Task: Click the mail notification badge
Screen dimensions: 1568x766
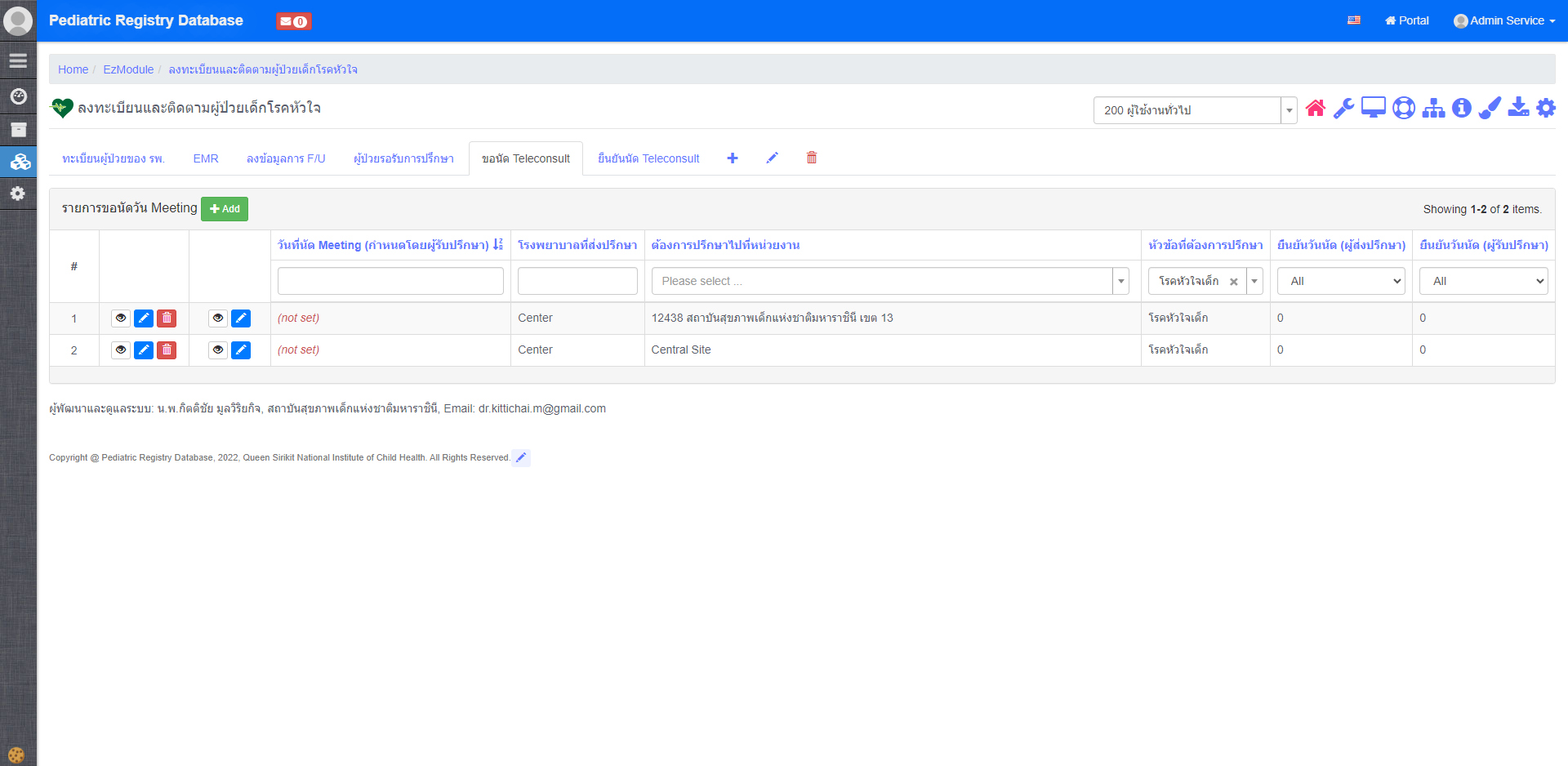Action: tap(293, 22)
